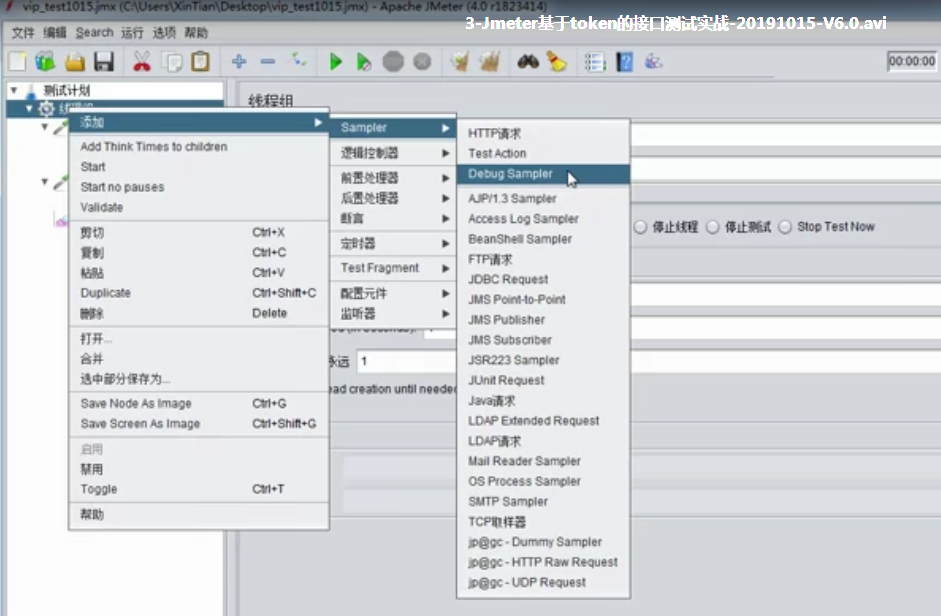This screenshot has width=941, height=616.
Task: Click Save Node As Image
Action: click(199, 403)
